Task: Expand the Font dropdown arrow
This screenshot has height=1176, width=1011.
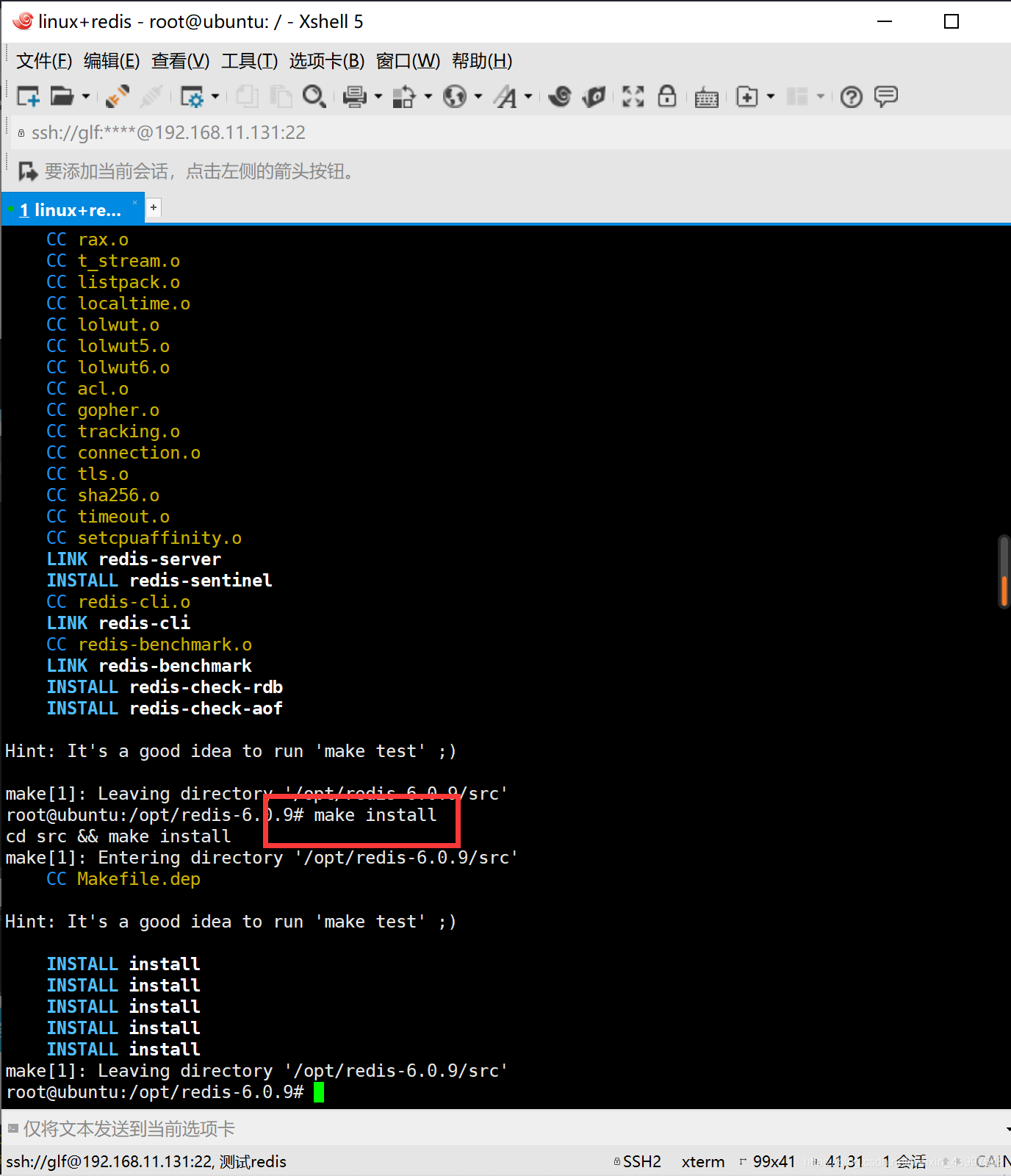Action: [528, 96]
